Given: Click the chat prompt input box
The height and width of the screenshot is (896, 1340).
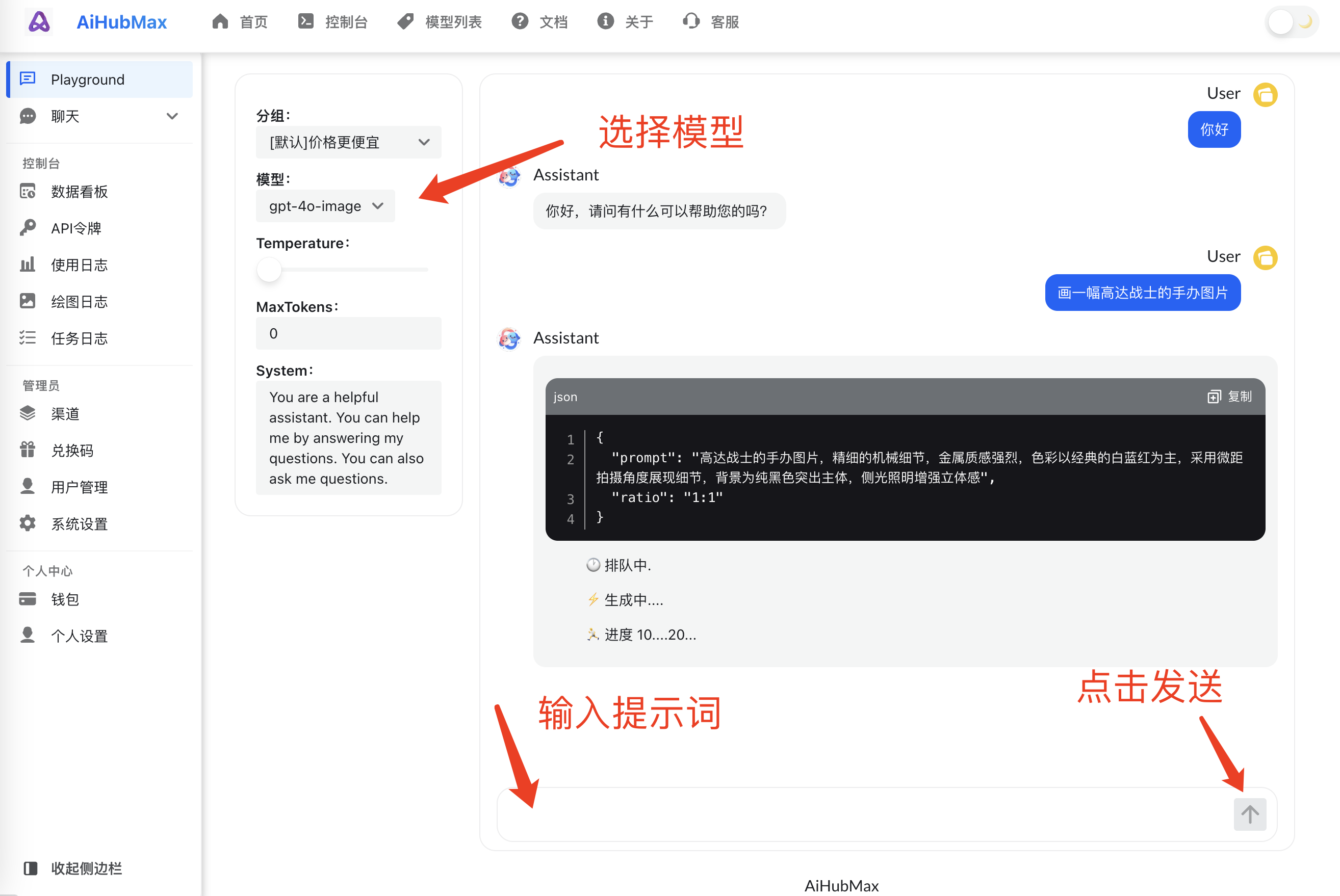Looking at the screenshot, I should (858, 814).
